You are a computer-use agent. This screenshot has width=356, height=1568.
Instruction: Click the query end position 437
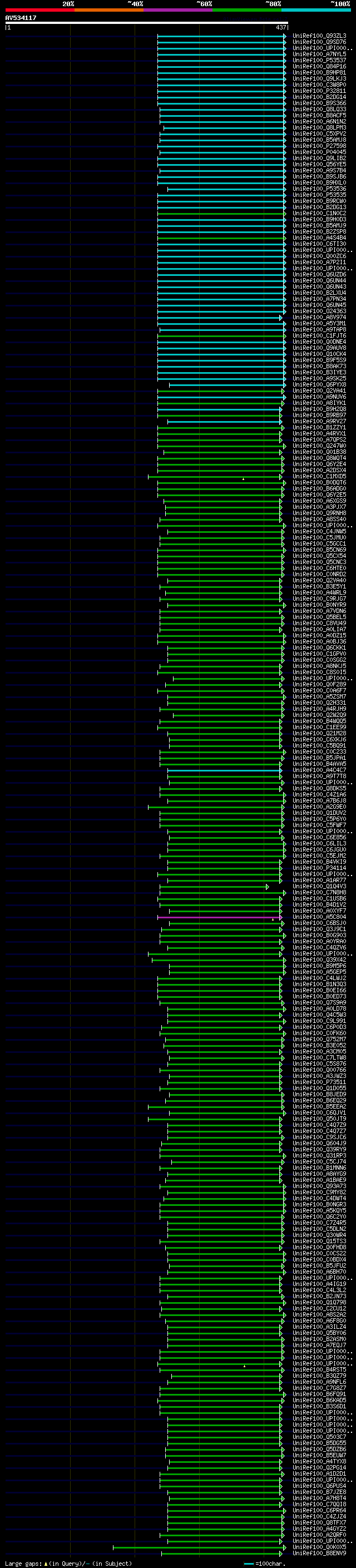coord(280,27)
